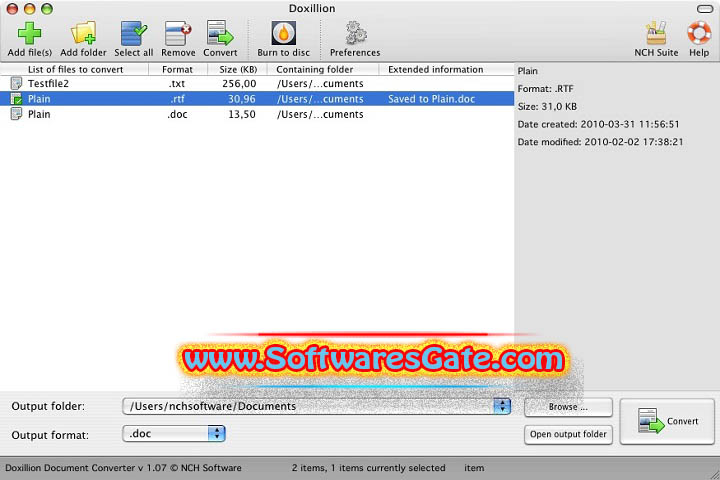The height and width of the screenshot is (480, 720).
Task: Select the Plain .rtf row name
Action: [39, 99]
